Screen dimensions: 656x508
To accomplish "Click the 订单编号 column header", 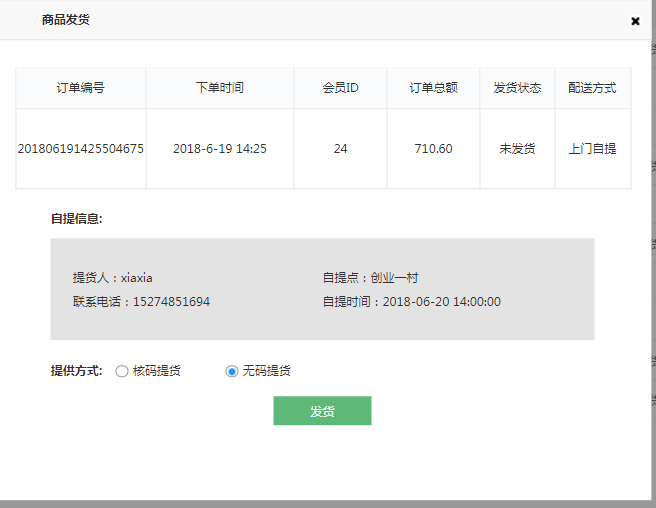I will [x=80, y=88].
